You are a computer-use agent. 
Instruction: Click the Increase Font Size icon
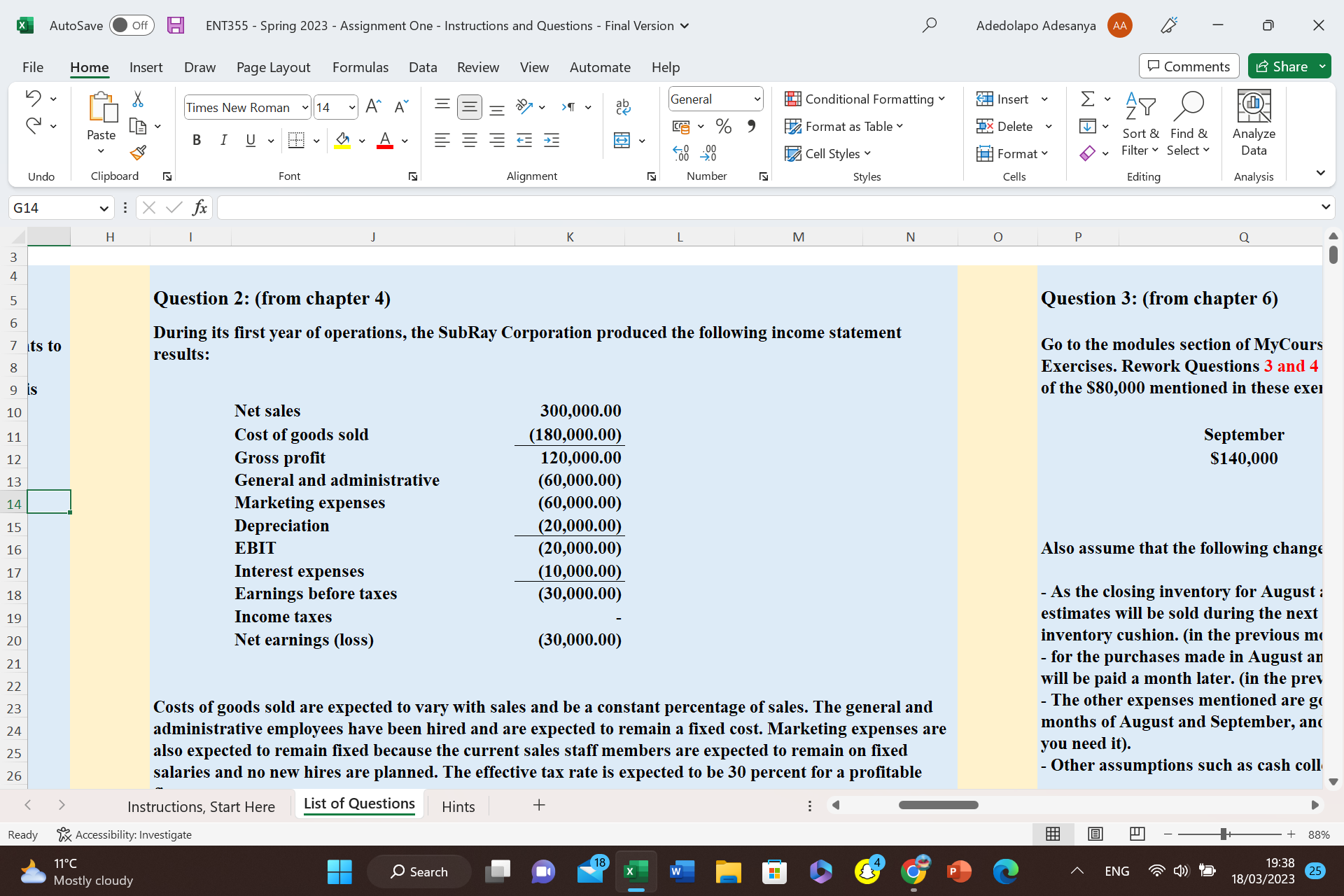click(373, 106)
